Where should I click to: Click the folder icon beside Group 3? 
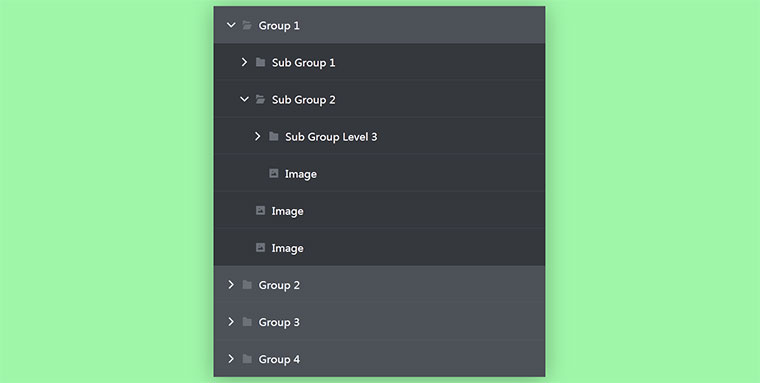(247, 321)
